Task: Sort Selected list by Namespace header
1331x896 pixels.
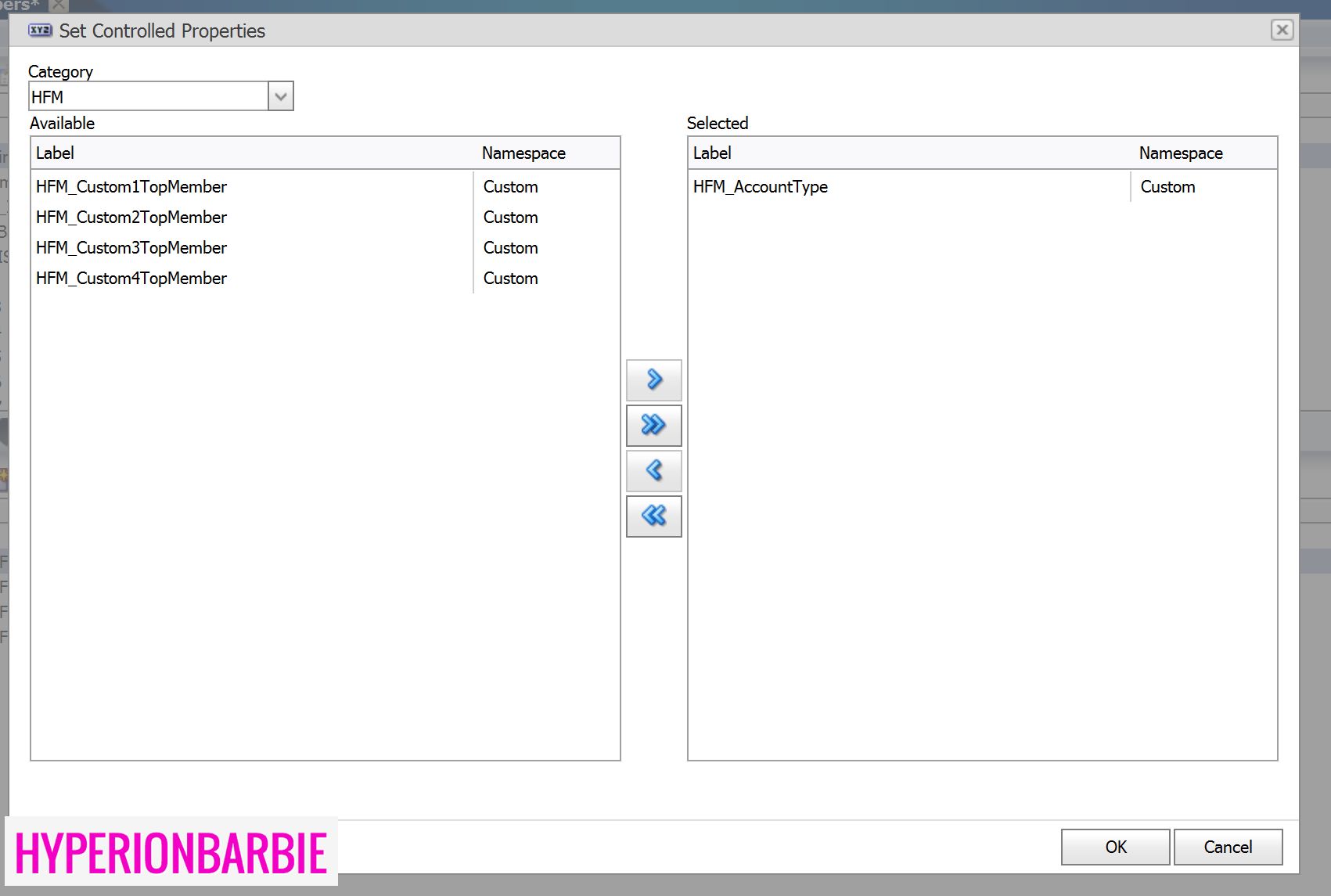Action: 1180,153
